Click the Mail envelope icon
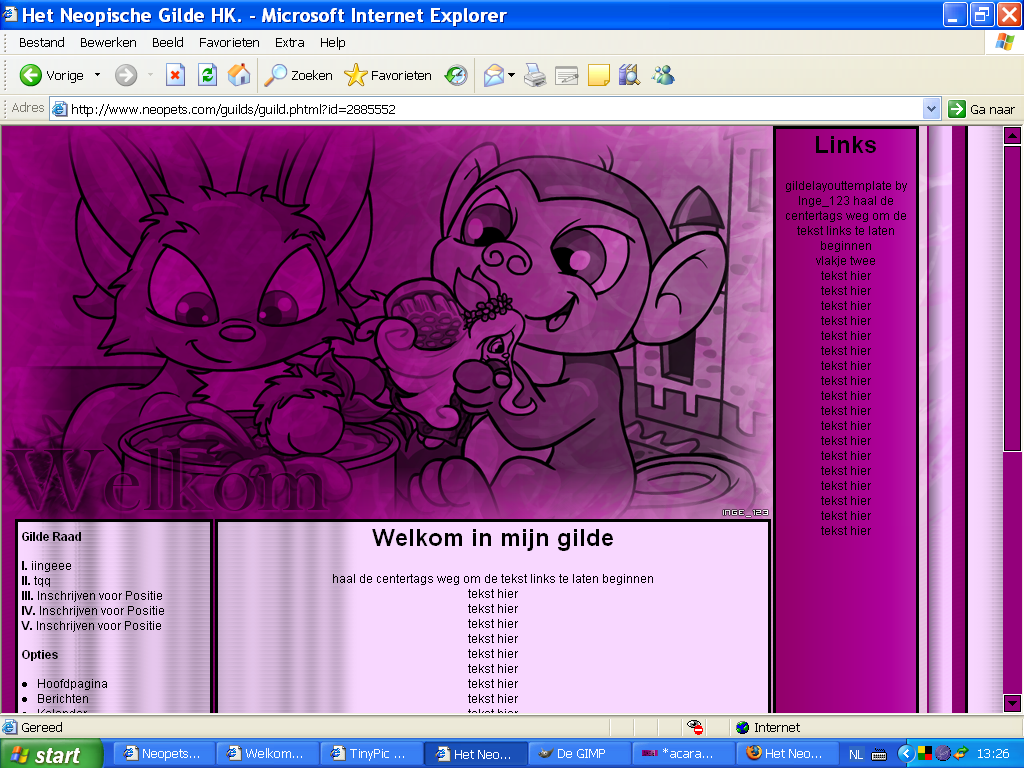1024x768 pixels. pyautogui.click(x=494, y=75)
